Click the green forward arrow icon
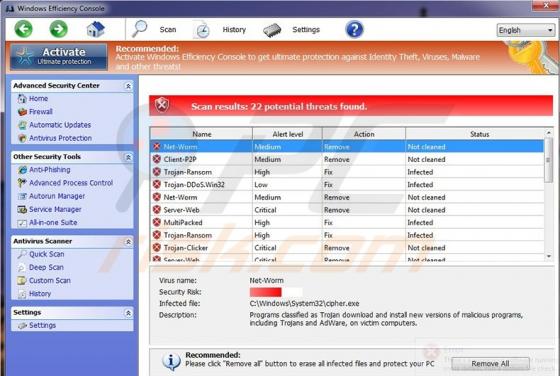Image resolution: width=560 pixels, height=376 pixels. point(59,29)
